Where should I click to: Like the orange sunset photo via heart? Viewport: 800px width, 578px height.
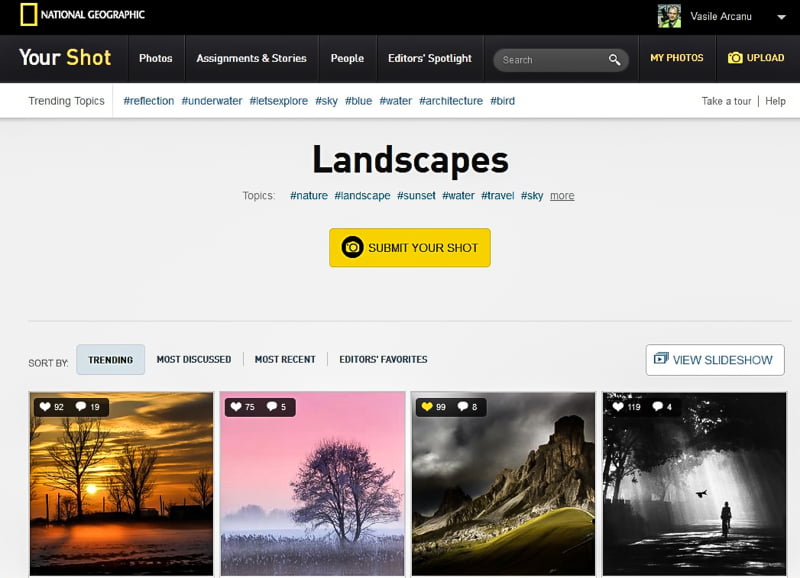pyautogui.click(x=45, y=407)
